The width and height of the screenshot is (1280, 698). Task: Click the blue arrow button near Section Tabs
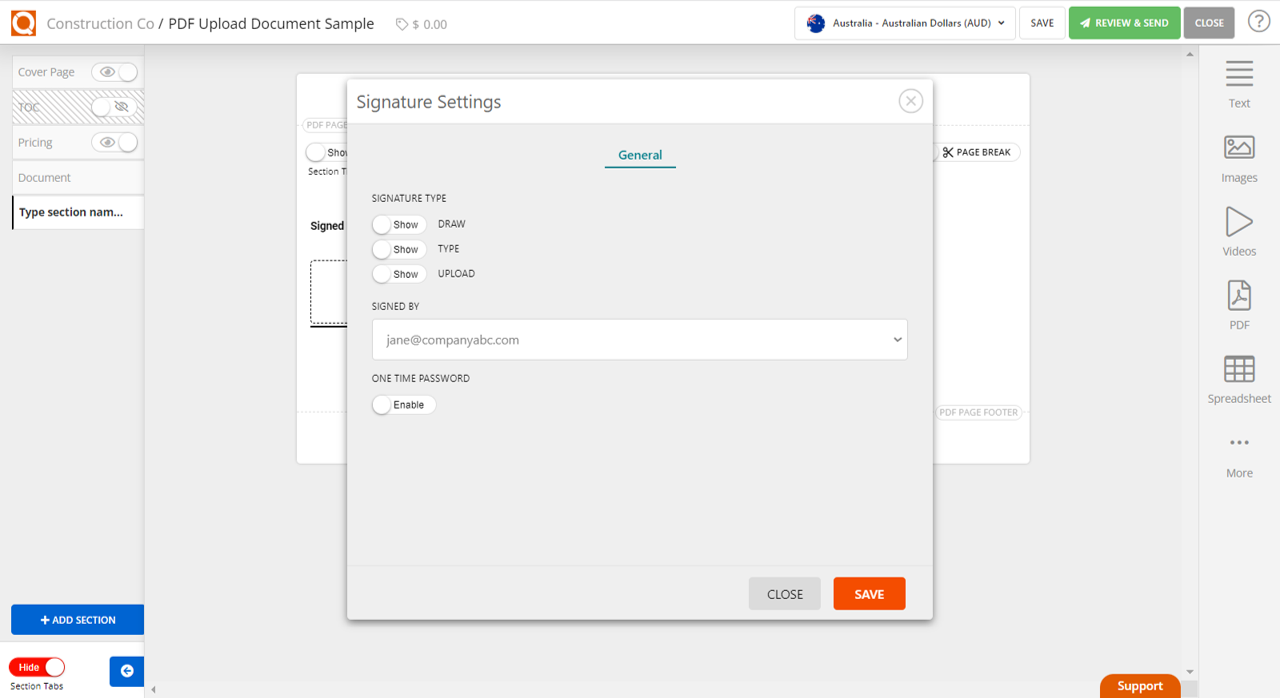click(x=126, y=671)
